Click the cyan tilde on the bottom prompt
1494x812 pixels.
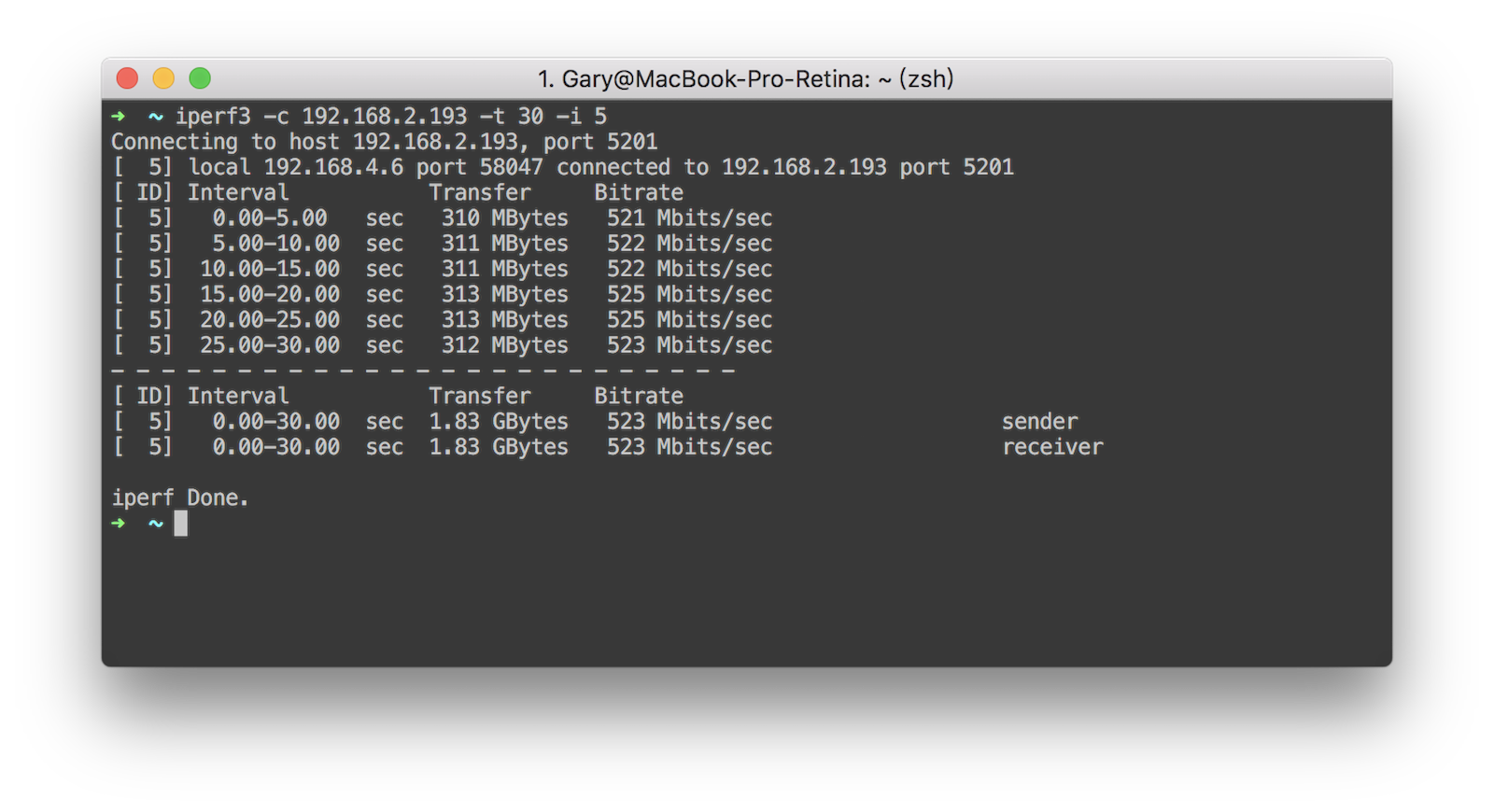156,524
